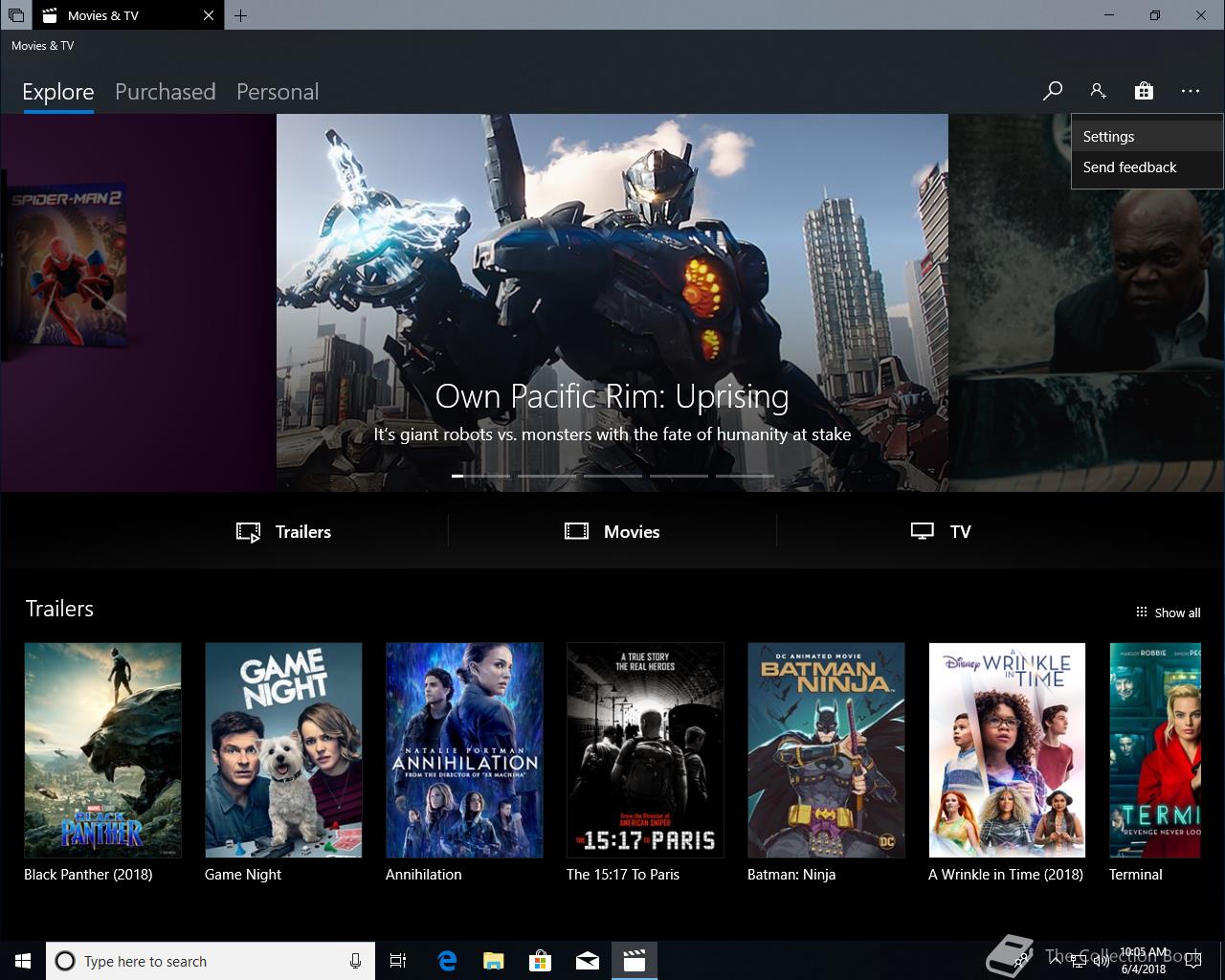Viewport: 1225px width, 980px height.
Task: Click 'Type here to search' box
Action: [x=211, y=961]
